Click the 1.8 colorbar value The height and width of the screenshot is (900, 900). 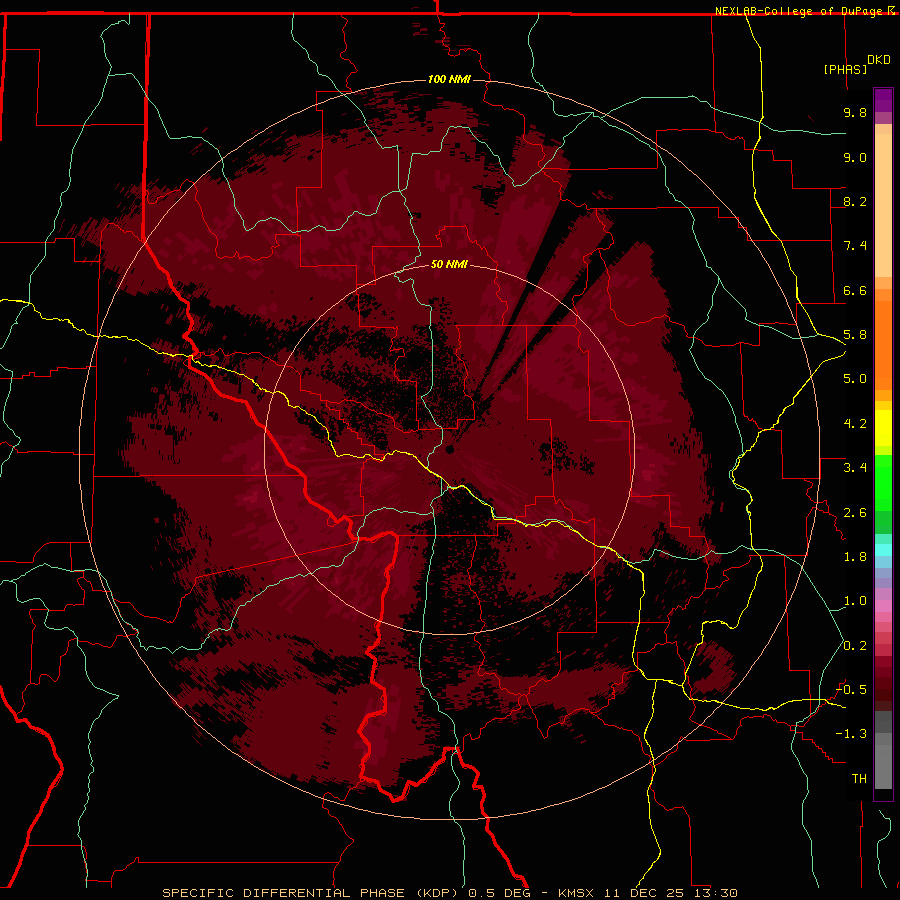[855, 557]
